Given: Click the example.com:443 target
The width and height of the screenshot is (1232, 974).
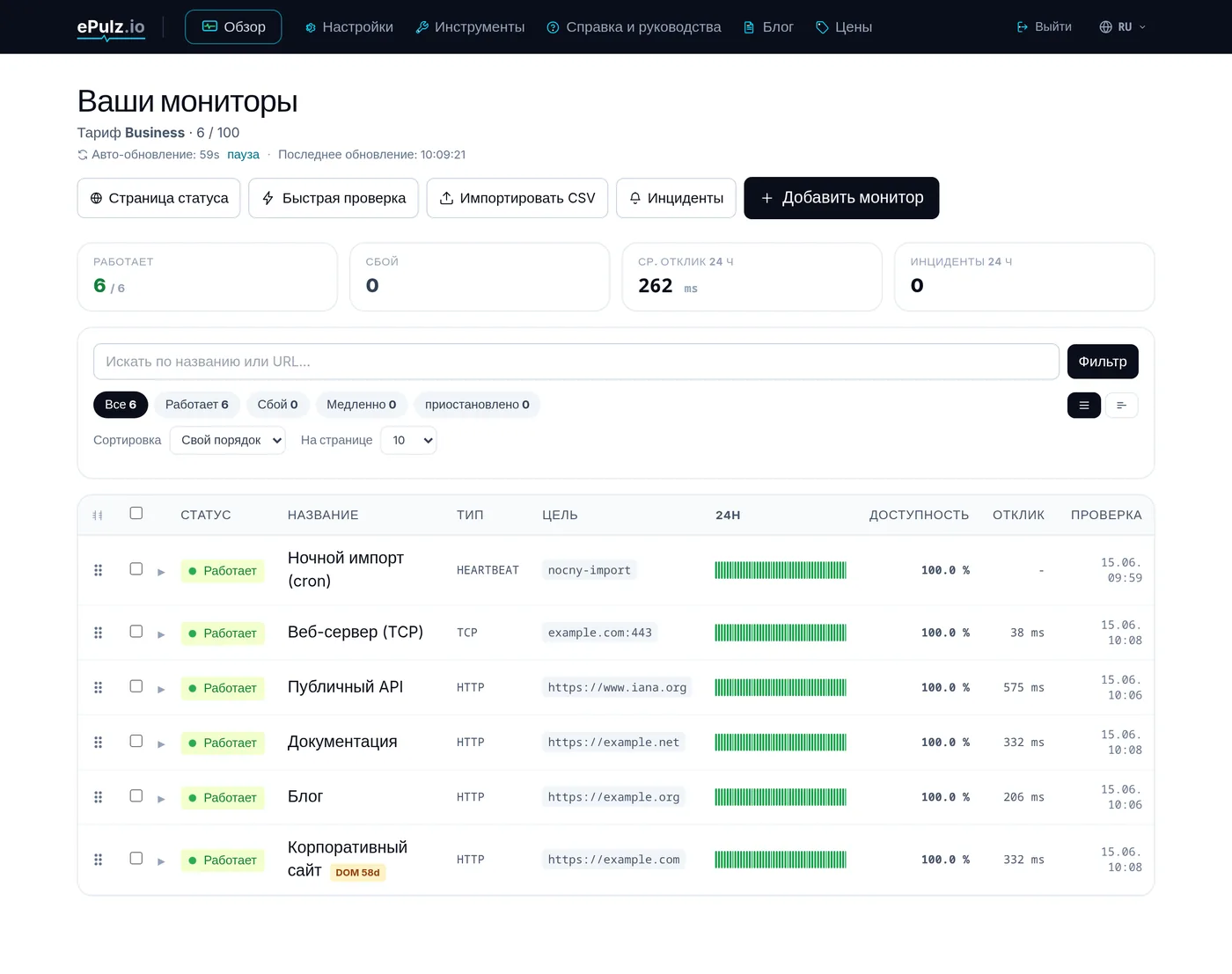Looking at the screenshot, I should click(600, 633).
